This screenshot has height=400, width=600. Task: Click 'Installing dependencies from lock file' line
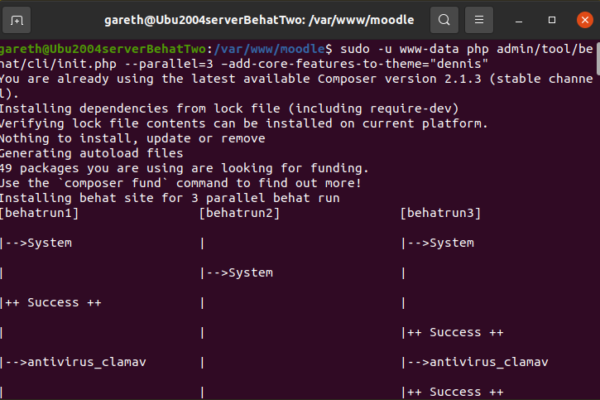click(x=229, y=109)
